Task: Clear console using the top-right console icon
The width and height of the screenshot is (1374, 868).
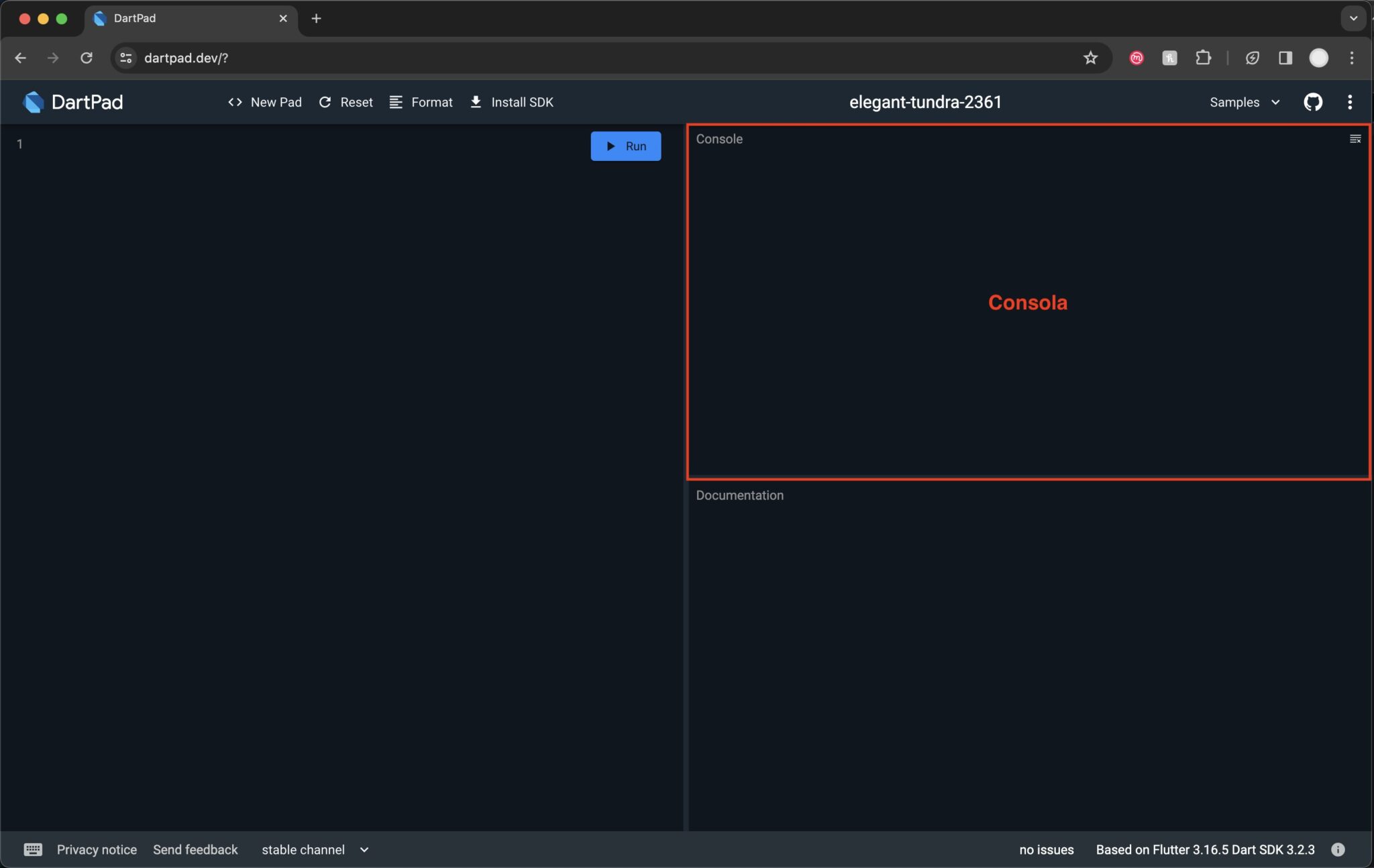Action: (1355, 139)
